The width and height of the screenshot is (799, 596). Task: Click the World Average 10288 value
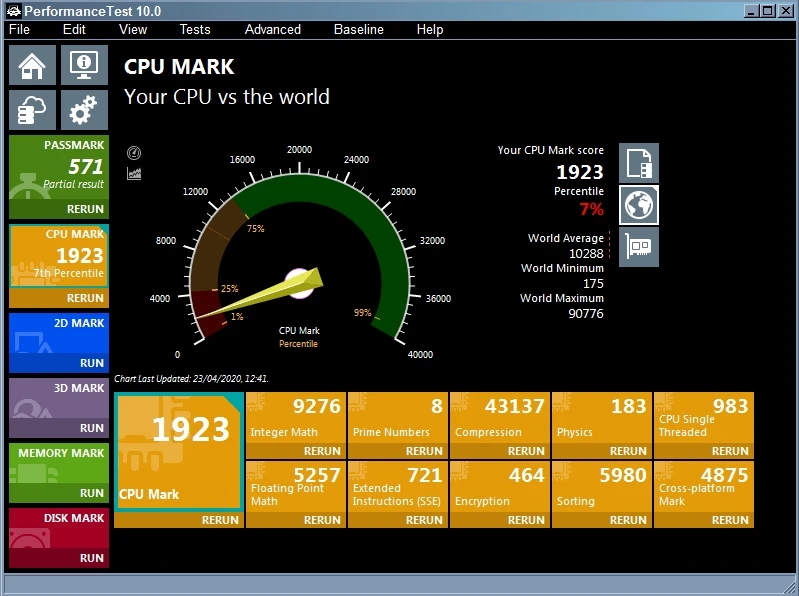586,254
